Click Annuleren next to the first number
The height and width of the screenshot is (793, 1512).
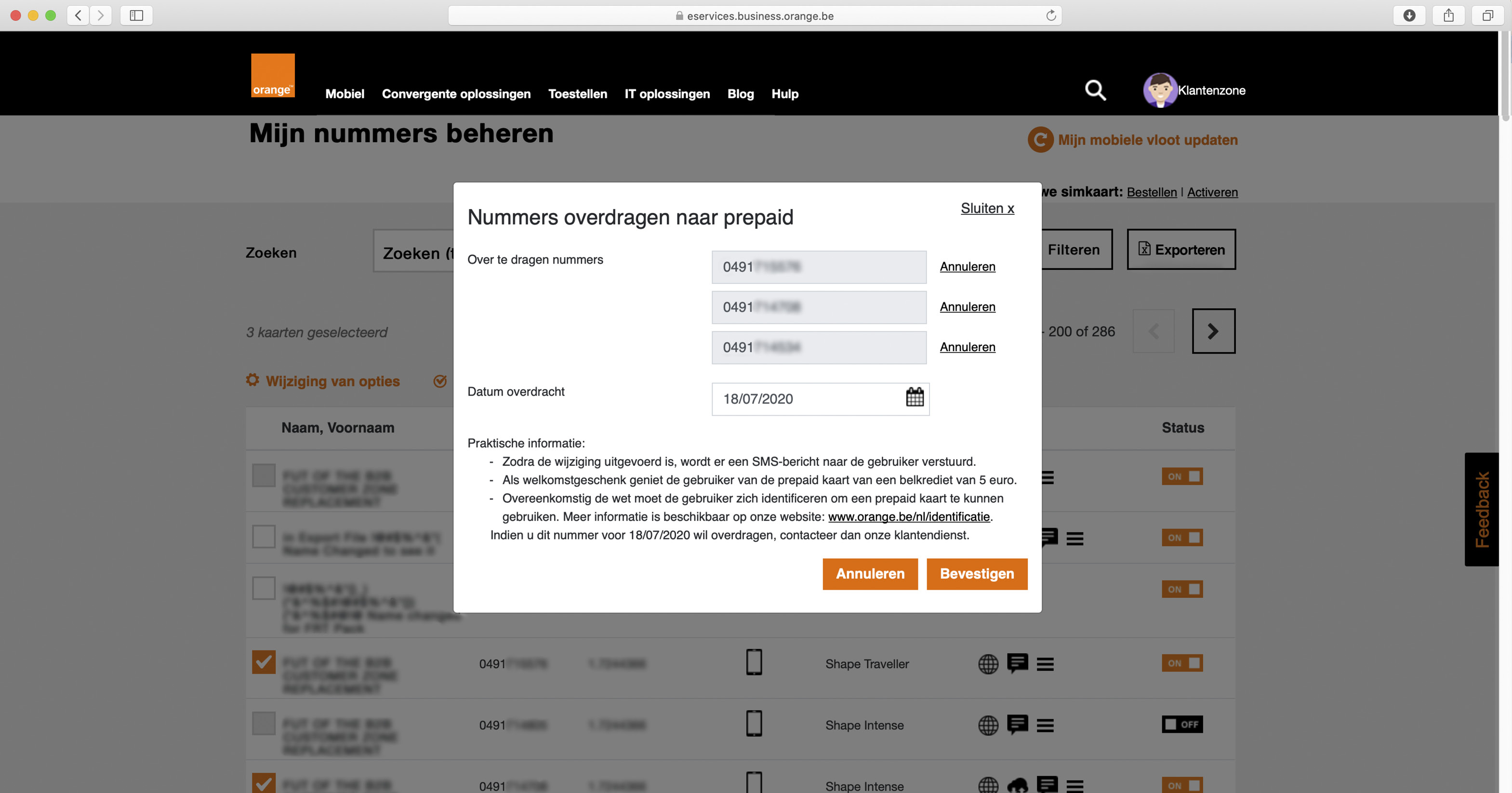[x=968, y=266]
